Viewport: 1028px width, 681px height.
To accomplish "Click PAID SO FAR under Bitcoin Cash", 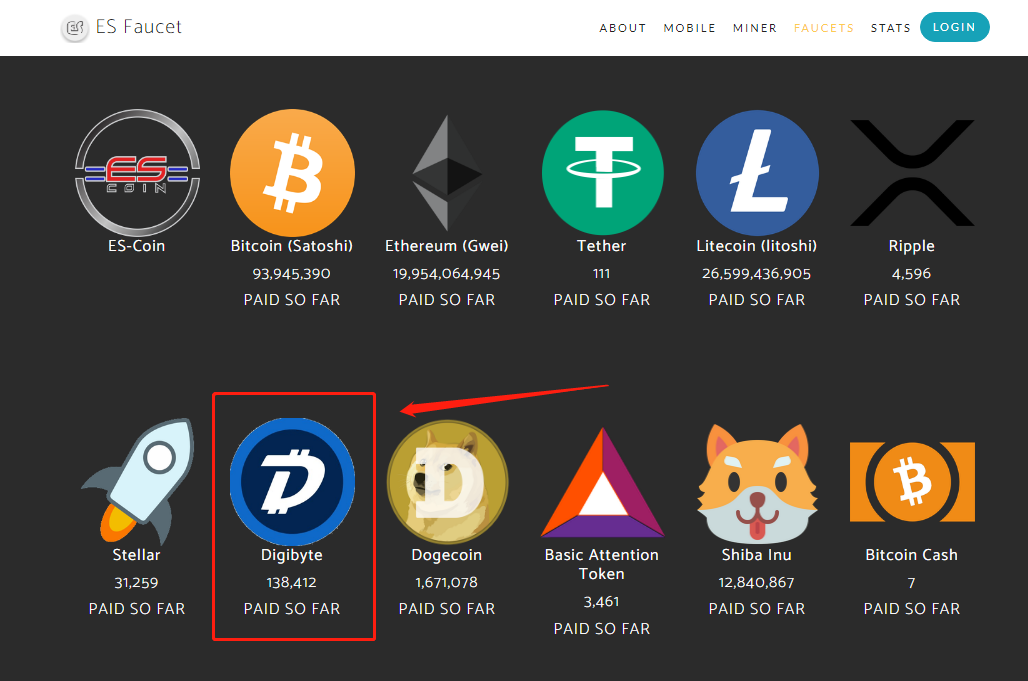I will tap(911, 609).
